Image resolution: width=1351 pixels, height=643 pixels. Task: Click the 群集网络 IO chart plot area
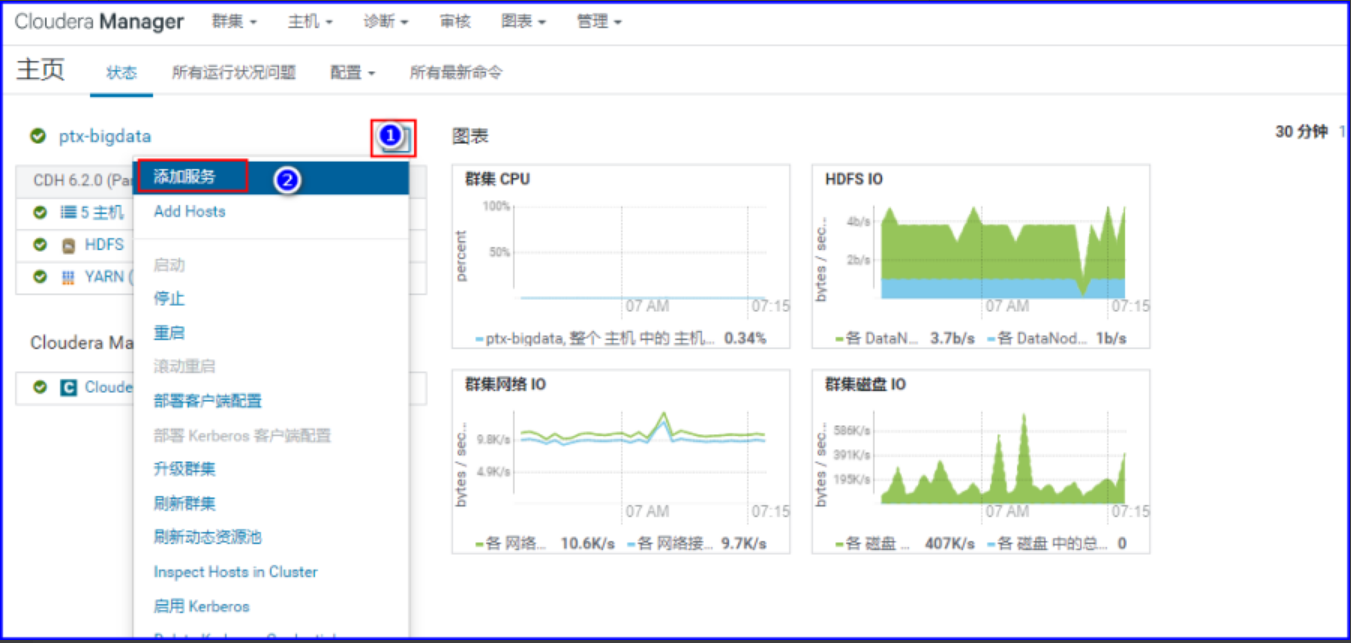click(641, 456)
